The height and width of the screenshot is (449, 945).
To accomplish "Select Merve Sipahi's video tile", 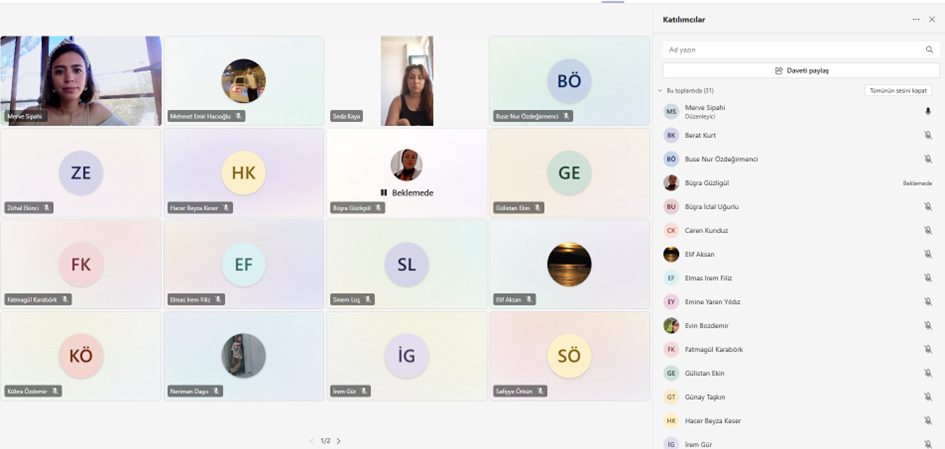I will [80, 80].
